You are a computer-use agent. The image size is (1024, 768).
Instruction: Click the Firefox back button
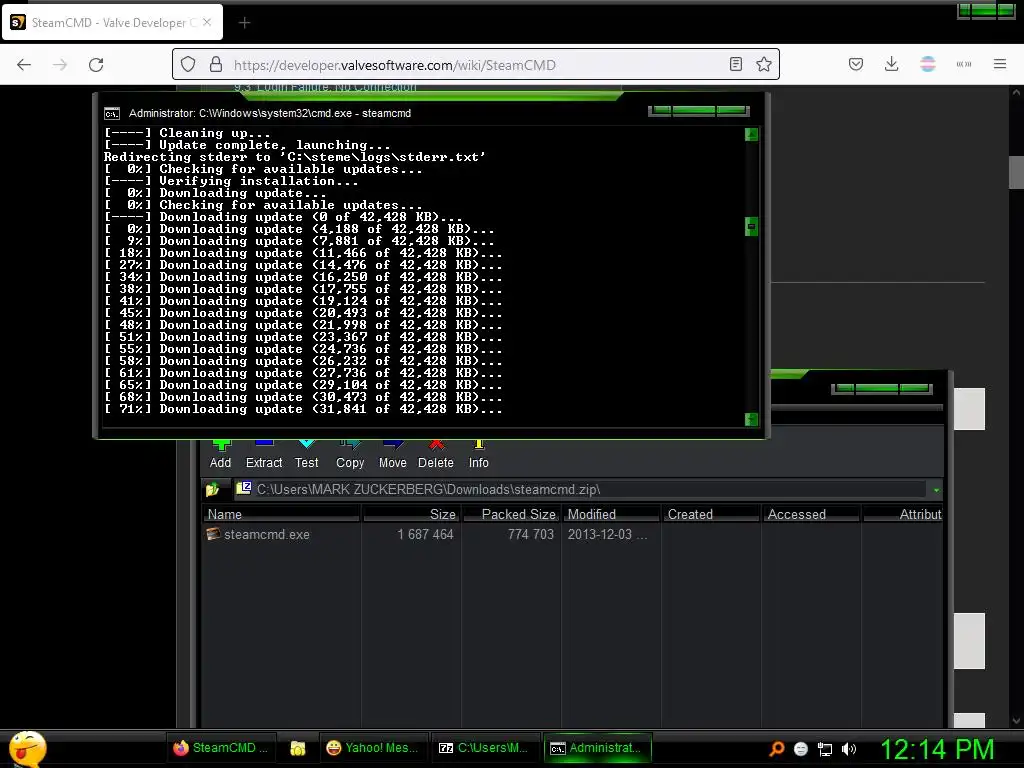(24, 65)
